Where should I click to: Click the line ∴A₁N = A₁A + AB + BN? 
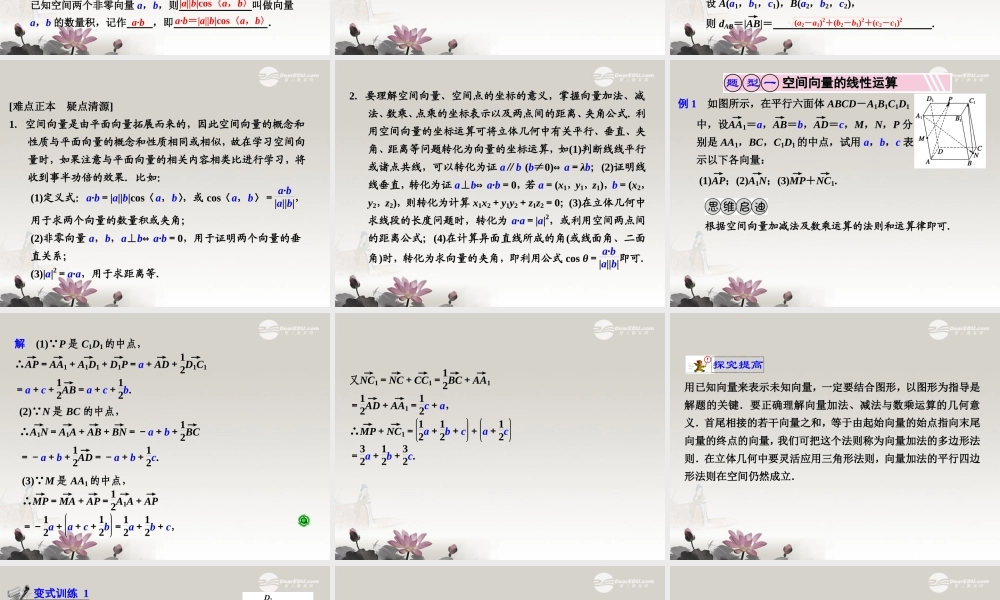[x=110, y=430]
